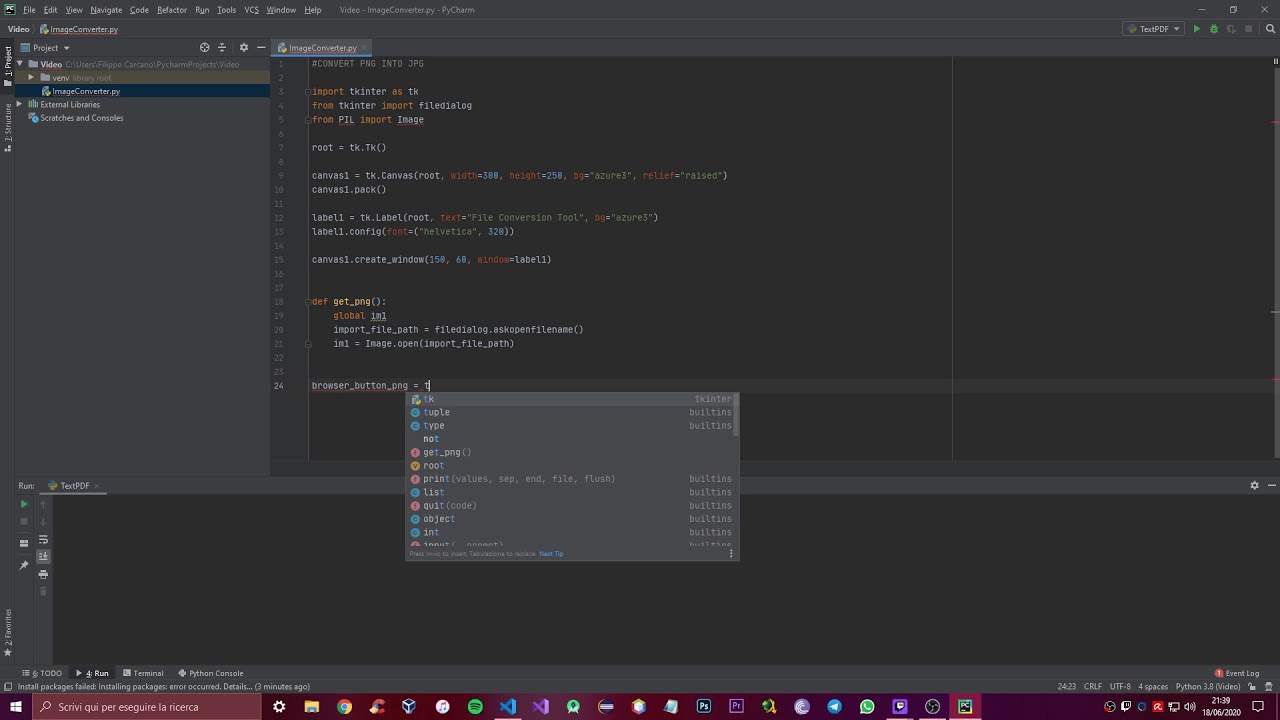Toggle the Structure side tab
The image size is (1280, 720).
8,128
